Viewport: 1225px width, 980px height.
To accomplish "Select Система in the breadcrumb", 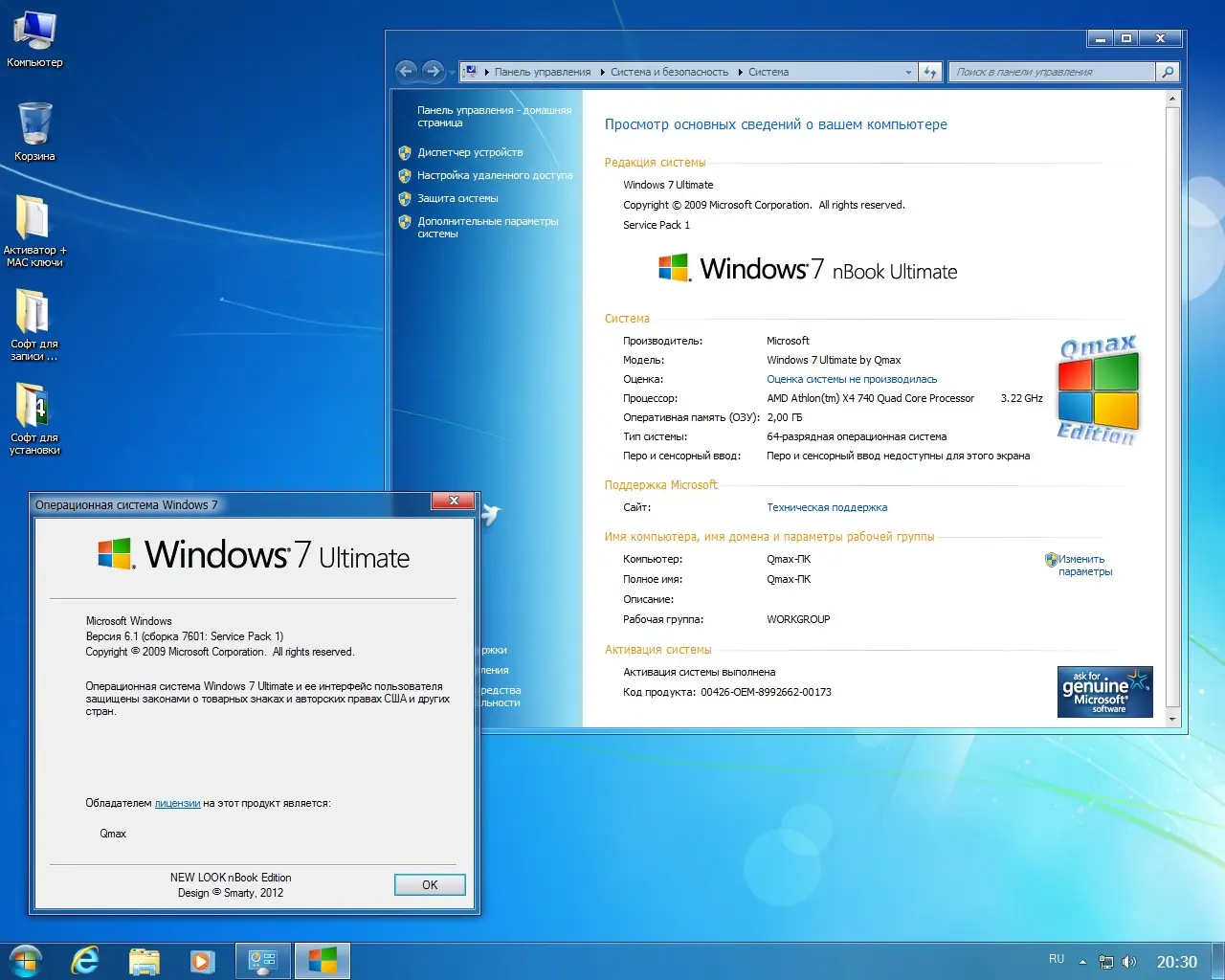I will point(768,72).
